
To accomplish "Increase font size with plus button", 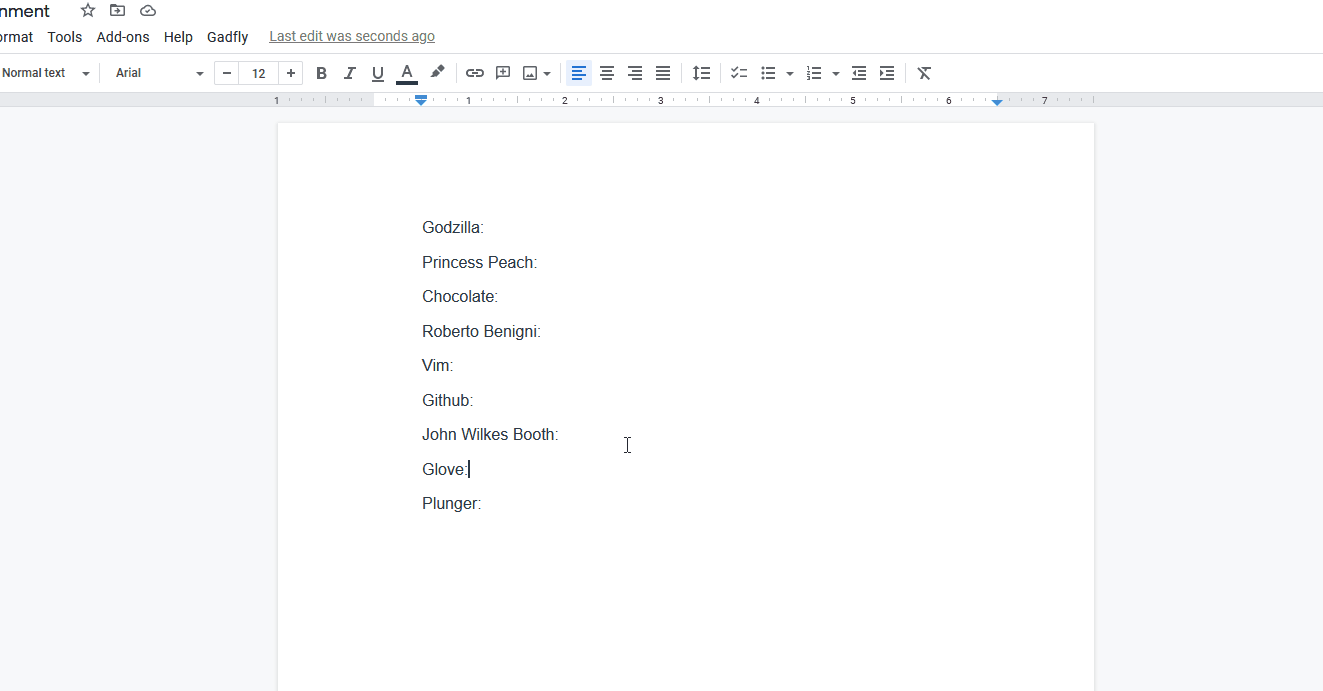I will (x=291, y=73).
